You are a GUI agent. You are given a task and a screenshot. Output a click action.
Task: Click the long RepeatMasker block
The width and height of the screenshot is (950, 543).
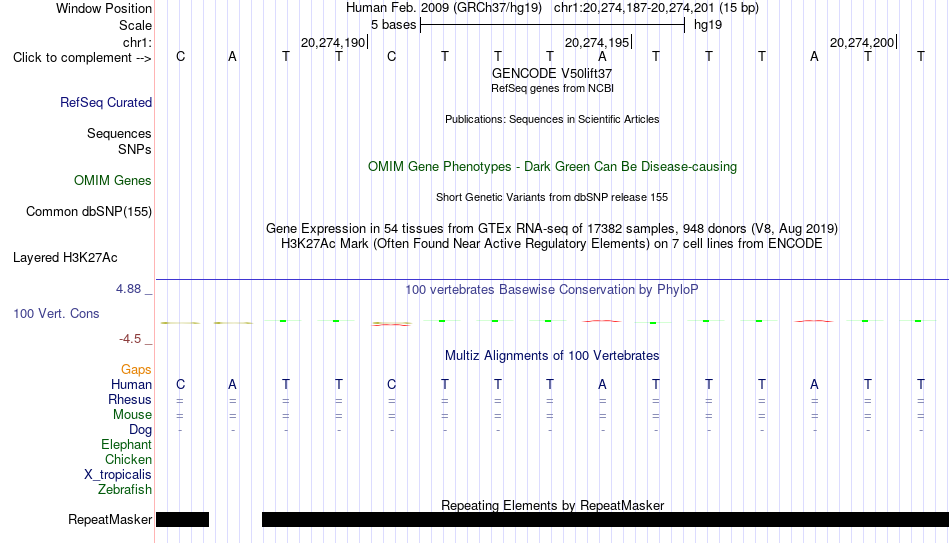606,519
